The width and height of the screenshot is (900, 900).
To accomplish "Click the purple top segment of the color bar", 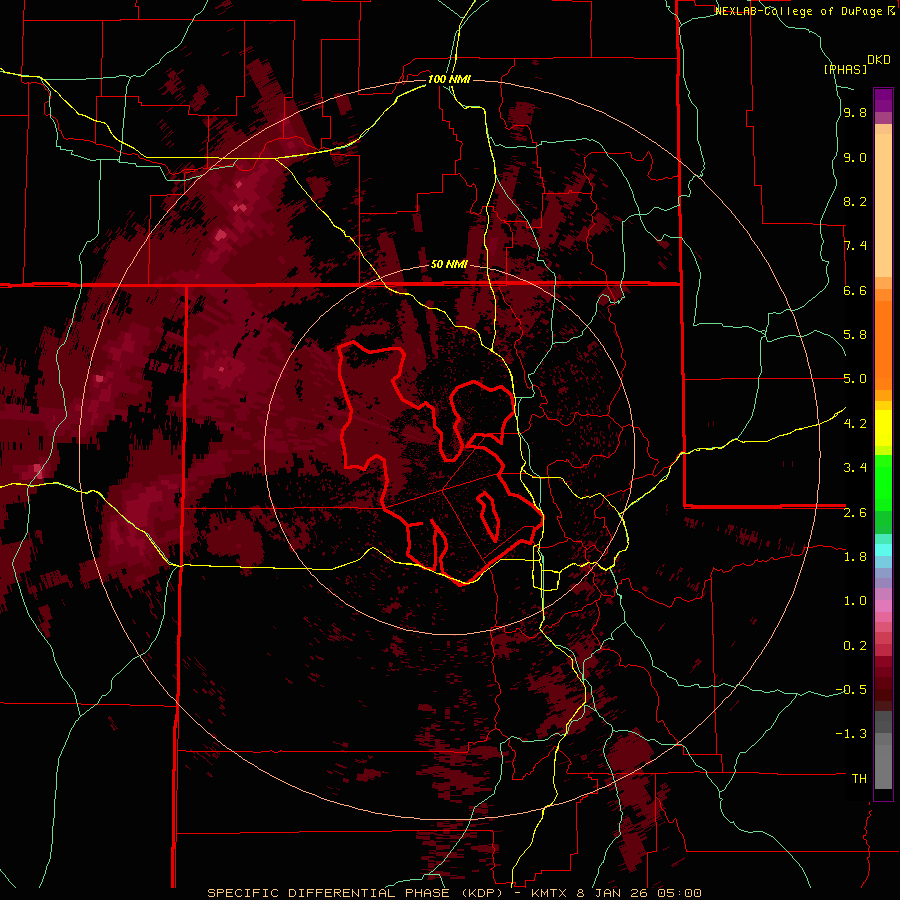I will pos(883,100).
